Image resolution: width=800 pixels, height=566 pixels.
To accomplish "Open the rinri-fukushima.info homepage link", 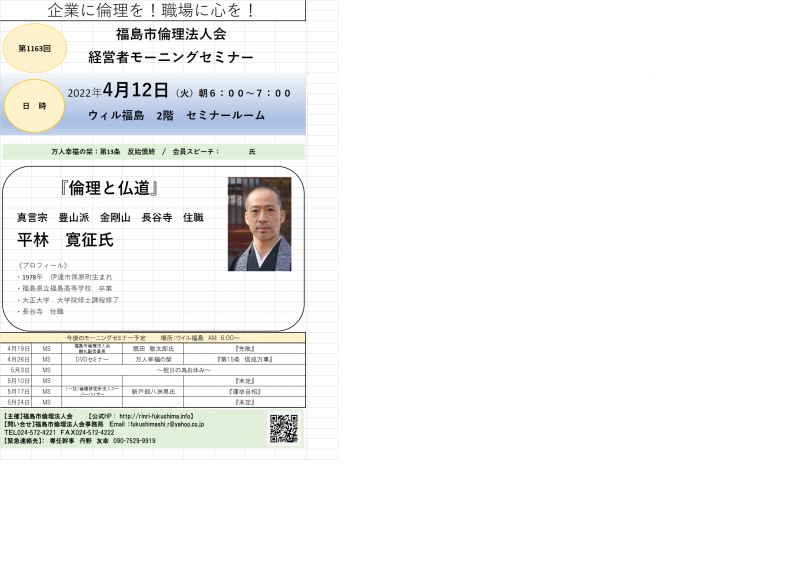I will [156, 416].
